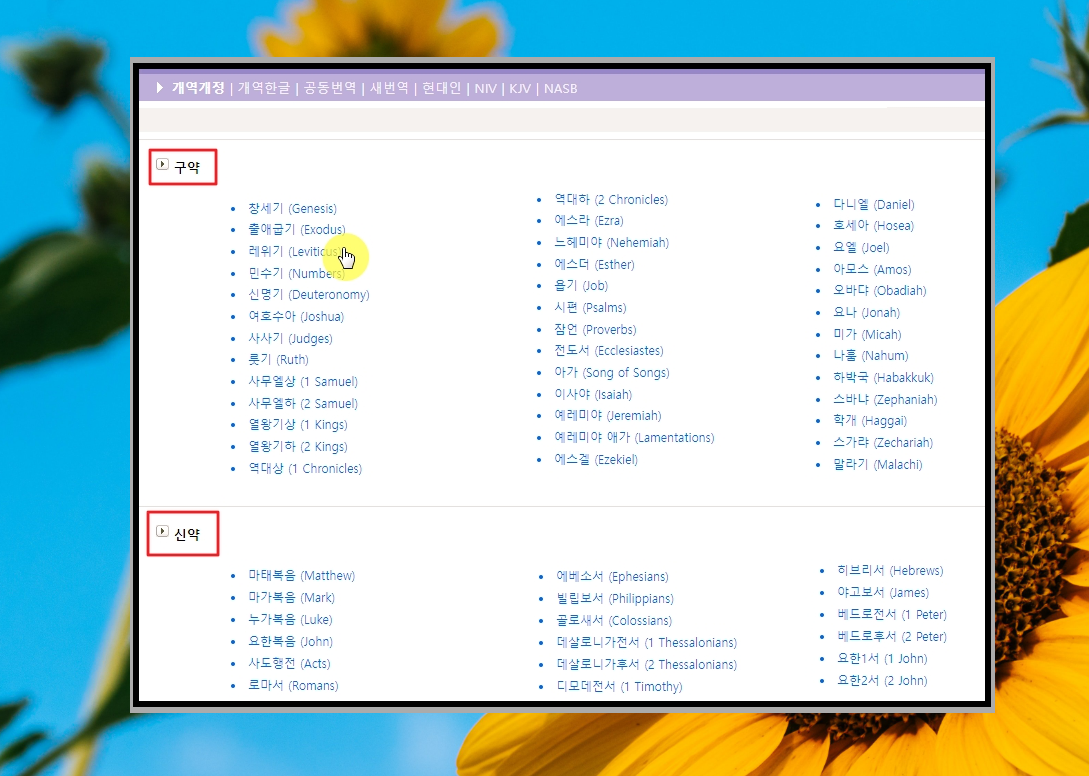Switch to 개역한글 translation
The width and height of the screenshot is (1089, 776).
click(x=264, y=88)
